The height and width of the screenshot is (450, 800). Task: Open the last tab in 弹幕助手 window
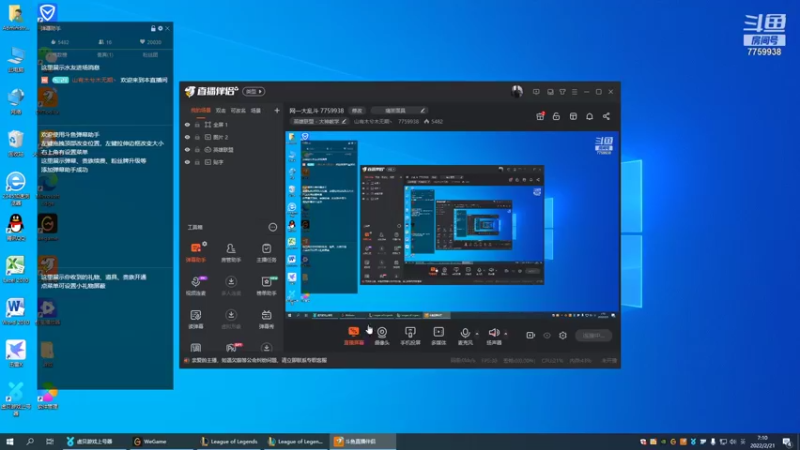click(x=150, y=55)
